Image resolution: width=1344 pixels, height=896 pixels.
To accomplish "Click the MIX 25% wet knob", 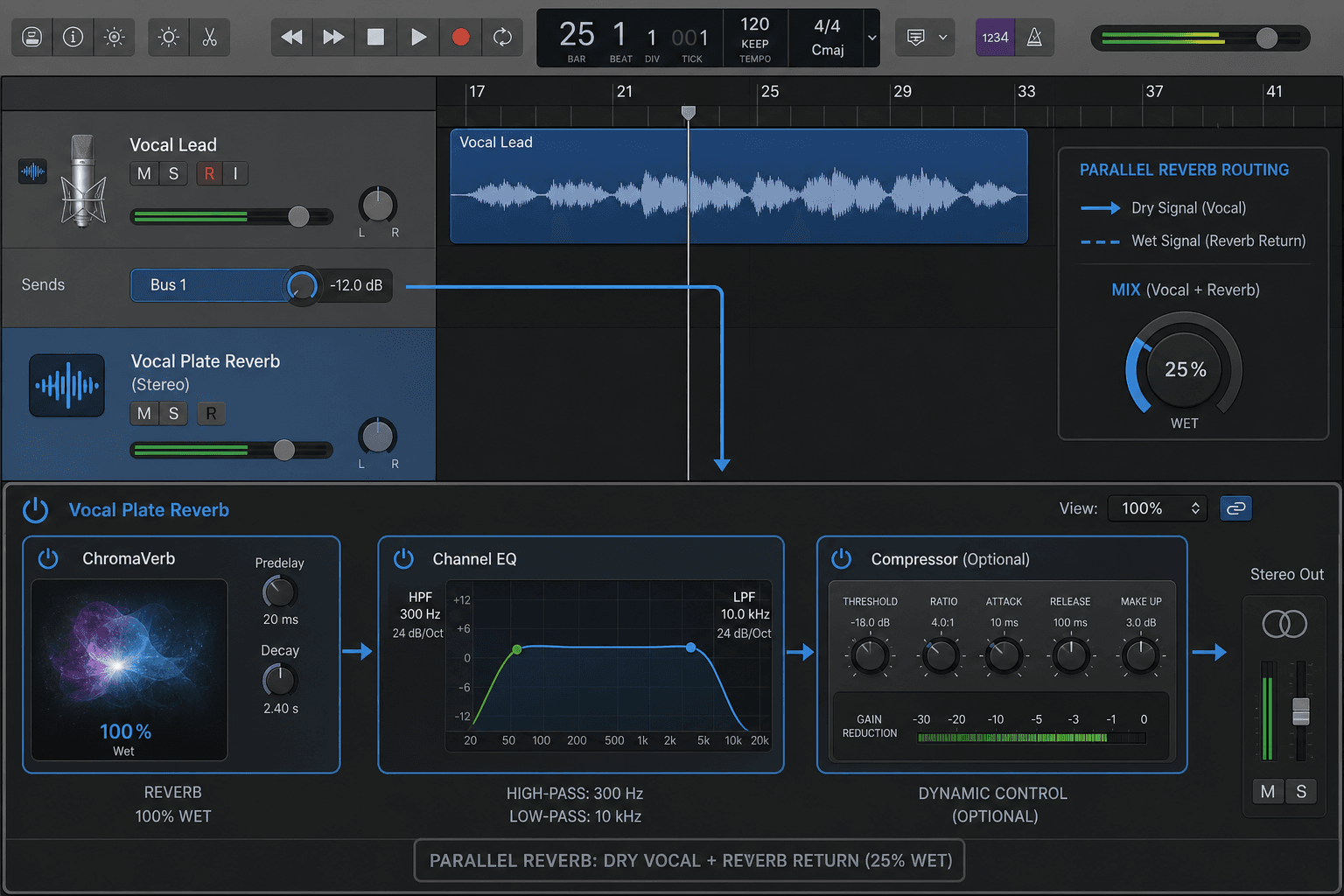I will point(1185,369).
